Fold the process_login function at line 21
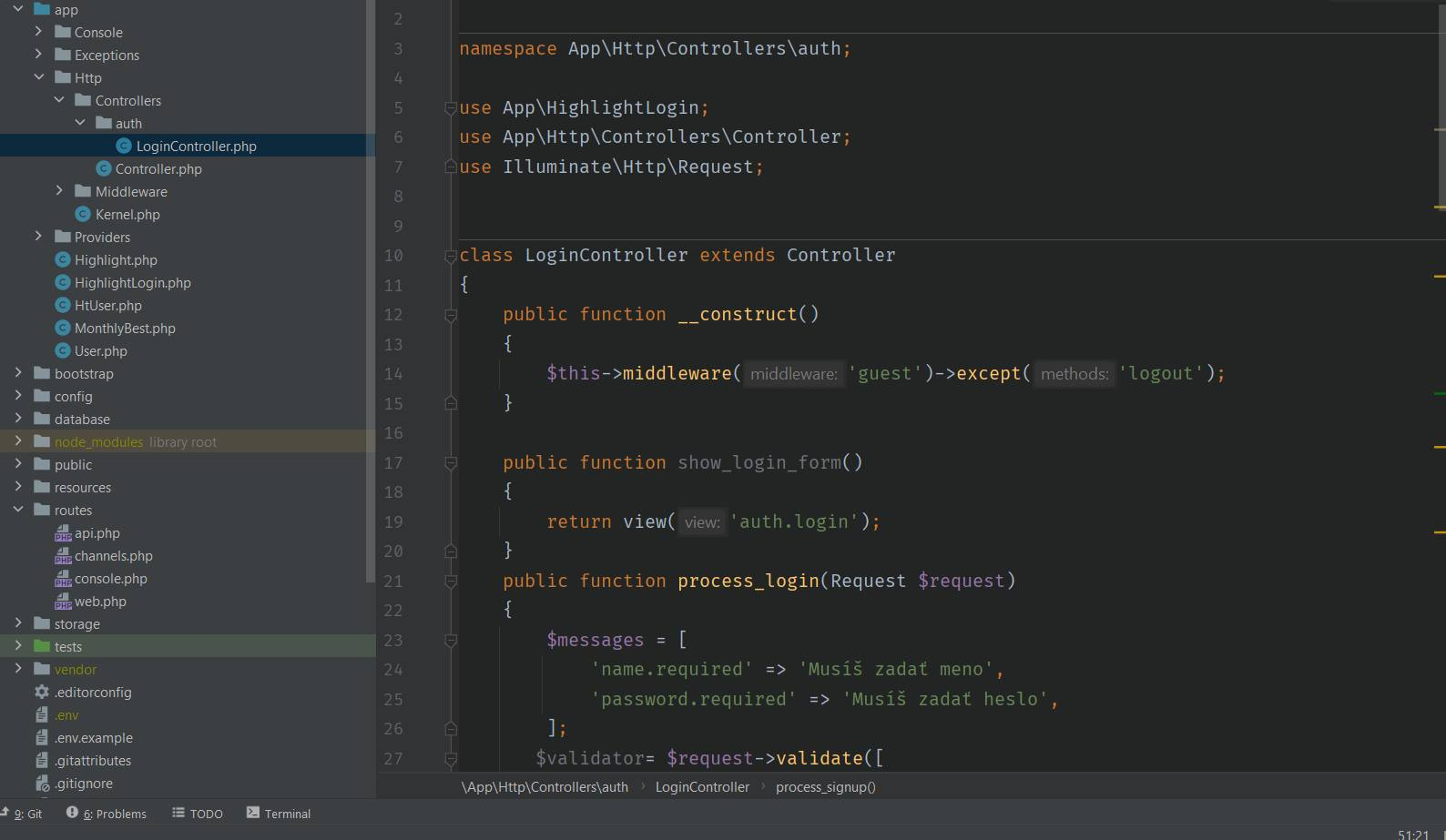This screenshot has height=840, width=1446. tap(450, 582)
